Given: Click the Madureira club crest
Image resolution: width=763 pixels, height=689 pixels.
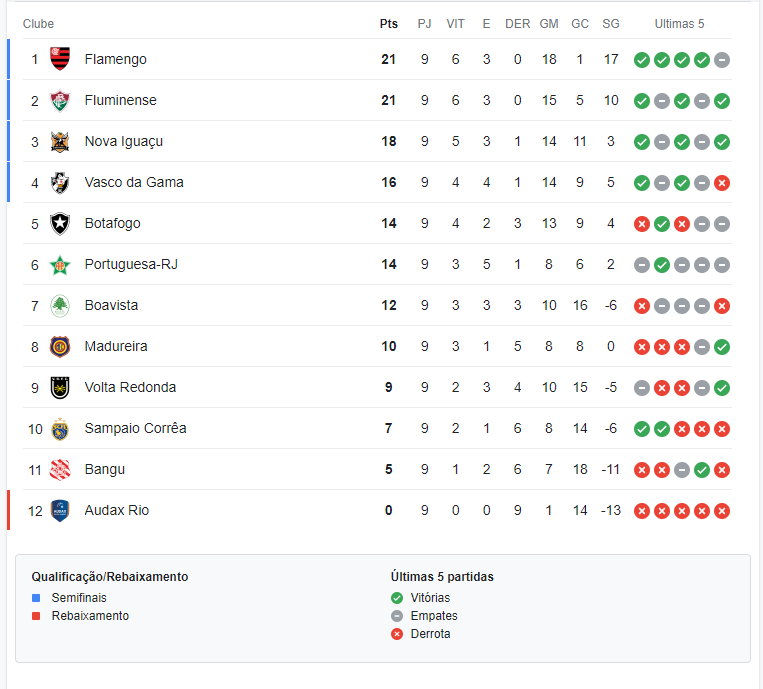Looking at the screenshot, I should [60, 346].
